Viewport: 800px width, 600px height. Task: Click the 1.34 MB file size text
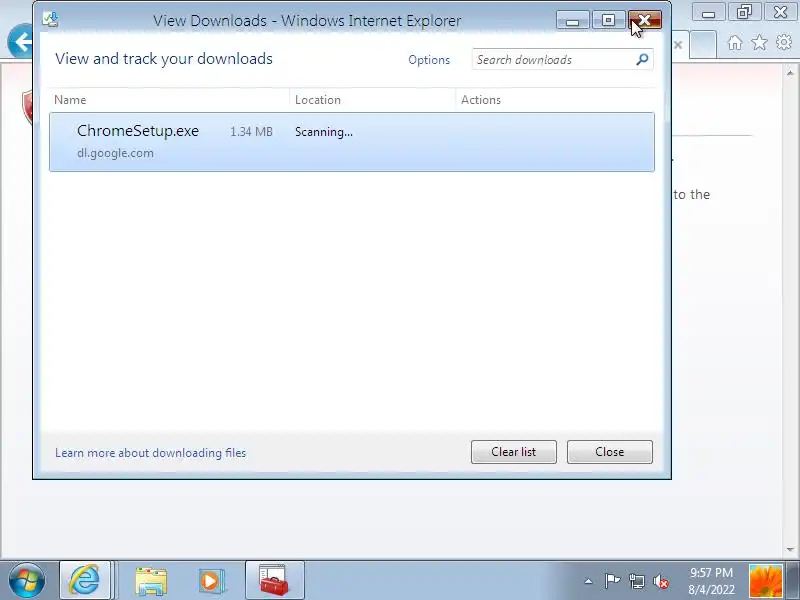[x=251, y=132]
